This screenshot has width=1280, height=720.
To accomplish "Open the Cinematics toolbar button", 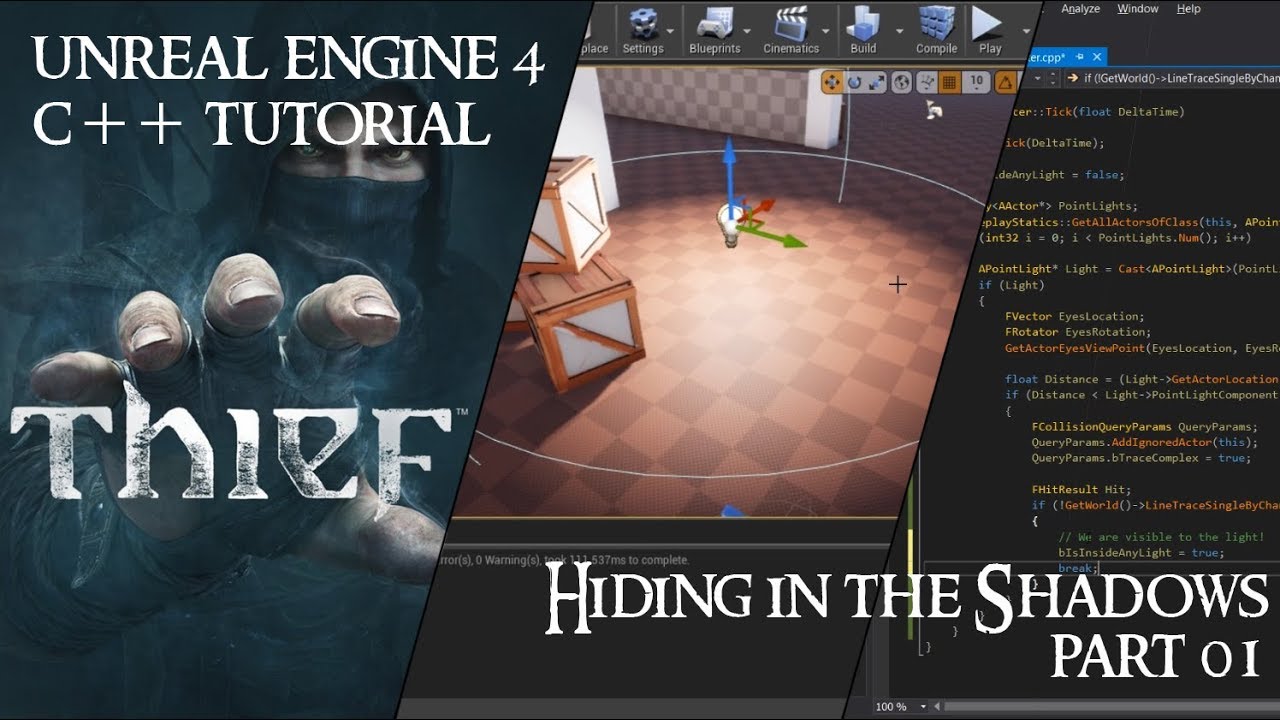I will click(x=791, y=30).
